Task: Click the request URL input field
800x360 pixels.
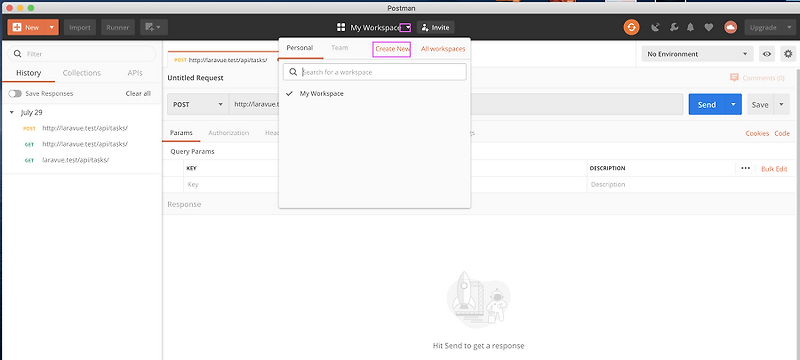Action: coord(456,104)
